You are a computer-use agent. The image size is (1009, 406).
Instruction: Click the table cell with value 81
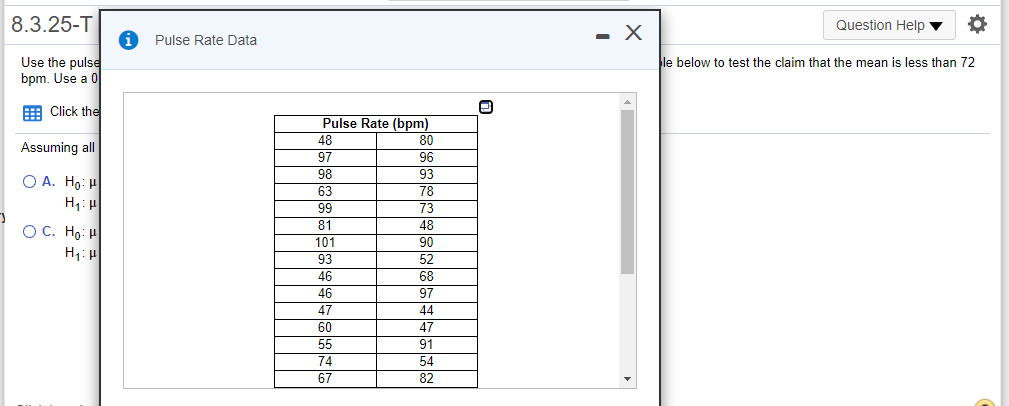(326, 225)
